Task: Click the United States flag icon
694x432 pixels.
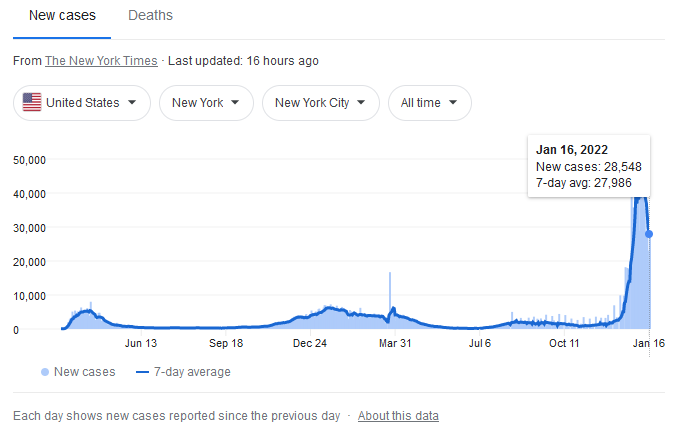Action: tap(32, 102)
